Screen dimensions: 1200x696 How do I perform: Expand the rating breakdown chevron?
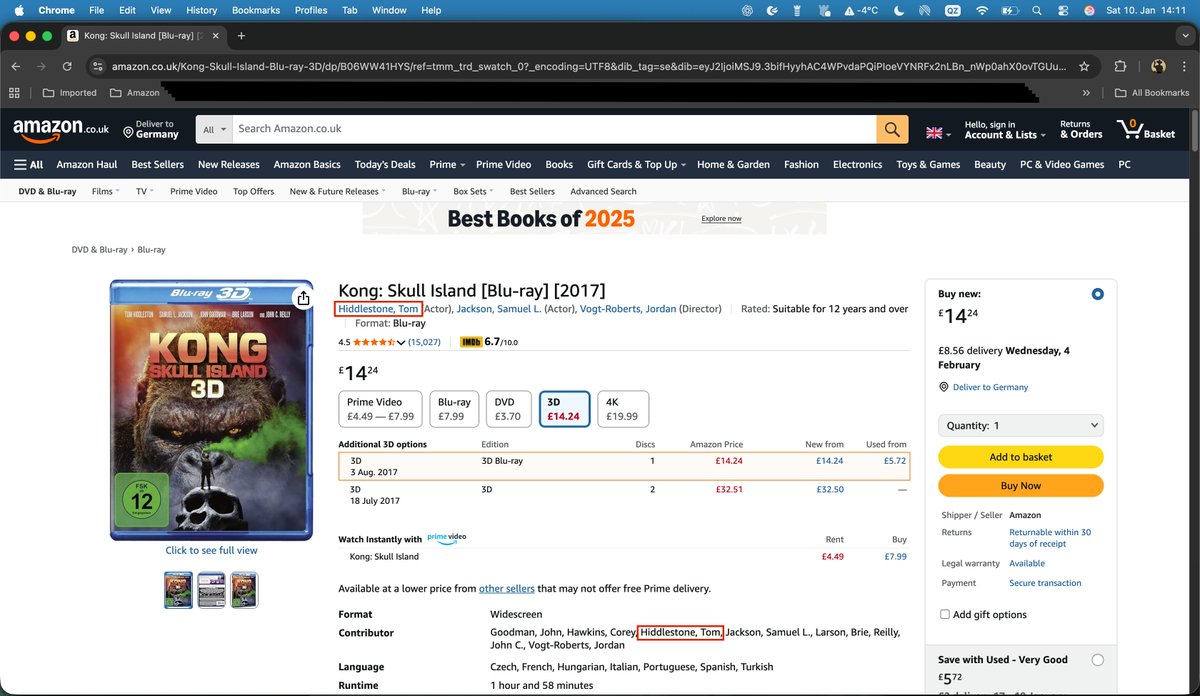click(x=401, y=342)
